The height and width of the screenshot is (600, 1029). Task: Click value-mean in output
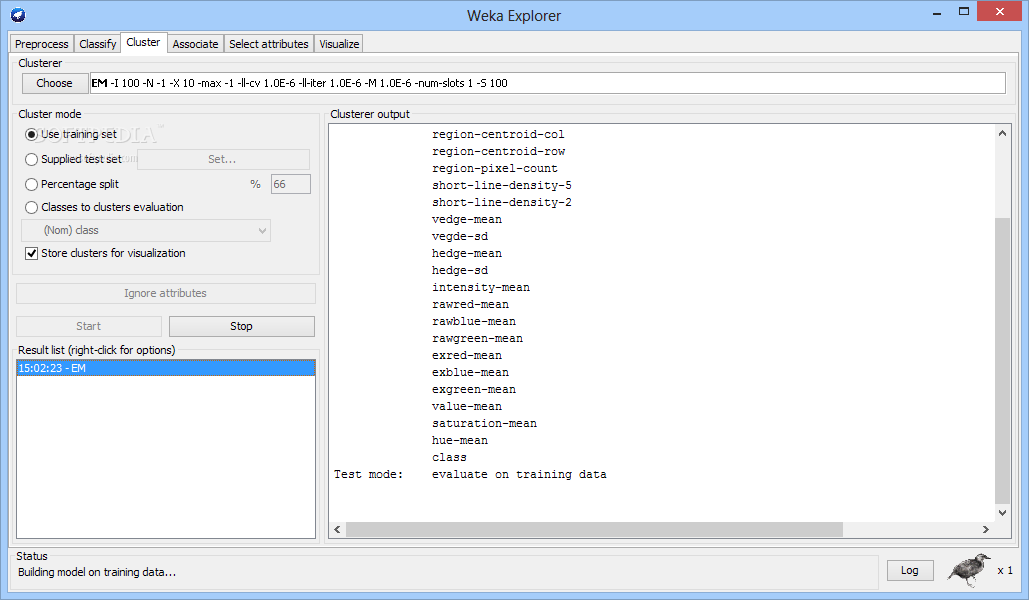(x=467, y=408)
